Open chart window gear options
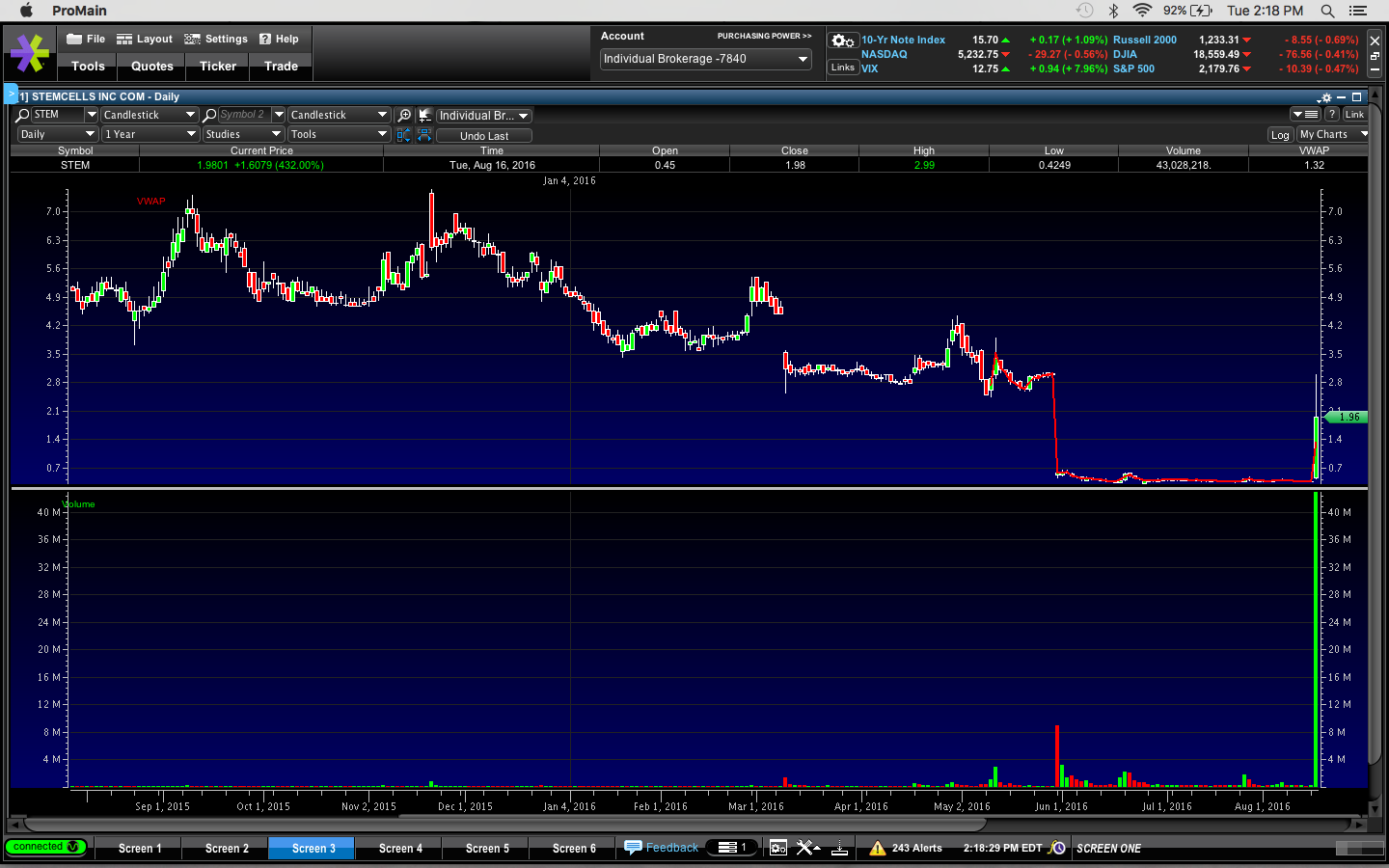Viewport: 1389px width, 868px height. [1326, 97]
